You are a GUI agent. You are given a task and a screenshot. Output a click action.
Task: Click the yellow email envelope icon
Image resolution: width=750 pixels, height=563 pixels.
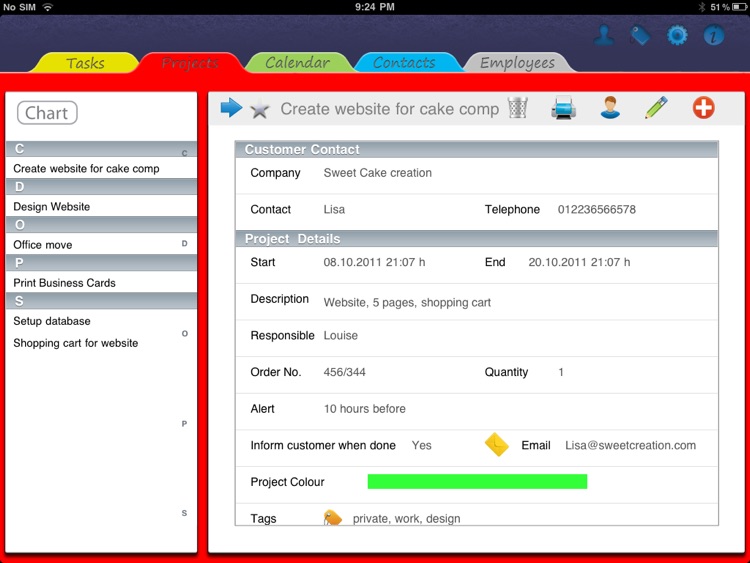click(x=496, y=445)
